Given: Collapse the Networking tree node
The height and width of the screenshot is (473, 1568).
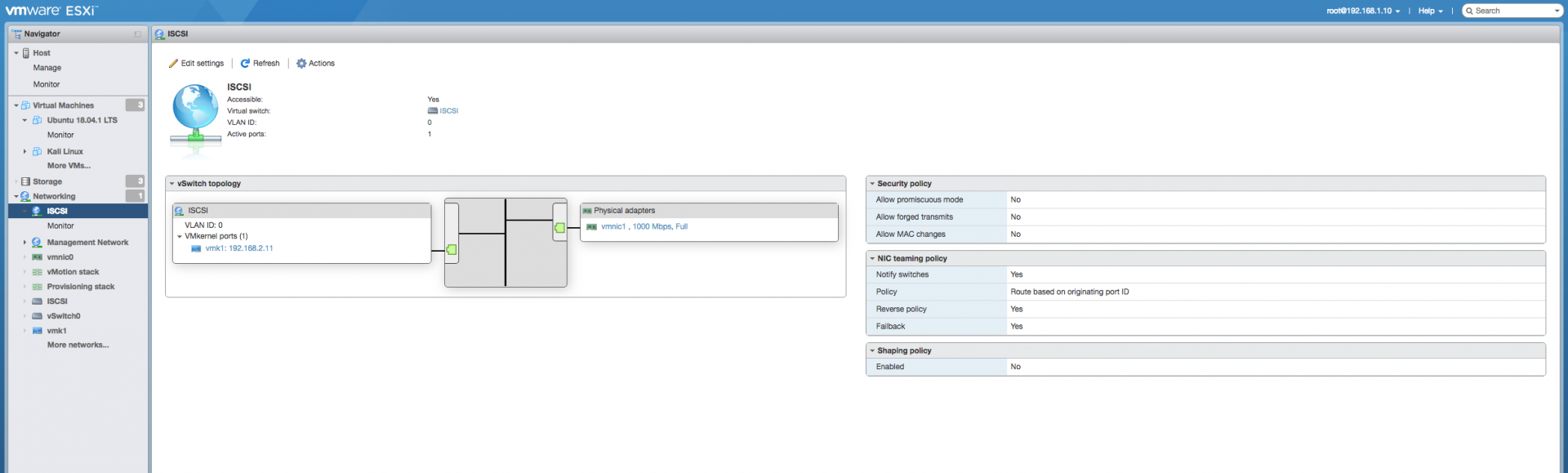Looking at the screenshot, I should tap(16, 197).
